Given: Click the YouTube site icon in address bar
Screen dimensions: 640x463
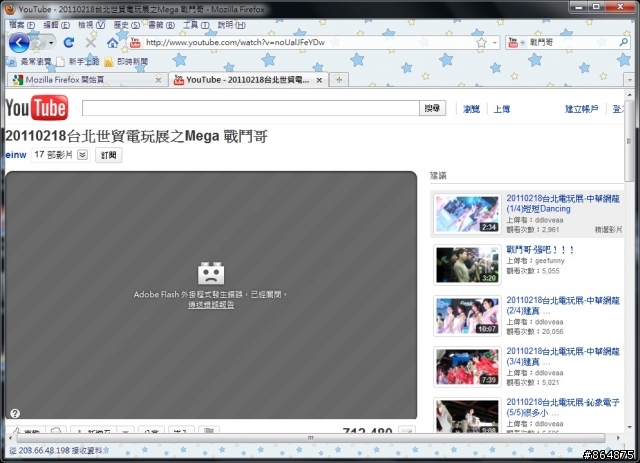Looking at the screenshot, I should click(x=135, y=42).
